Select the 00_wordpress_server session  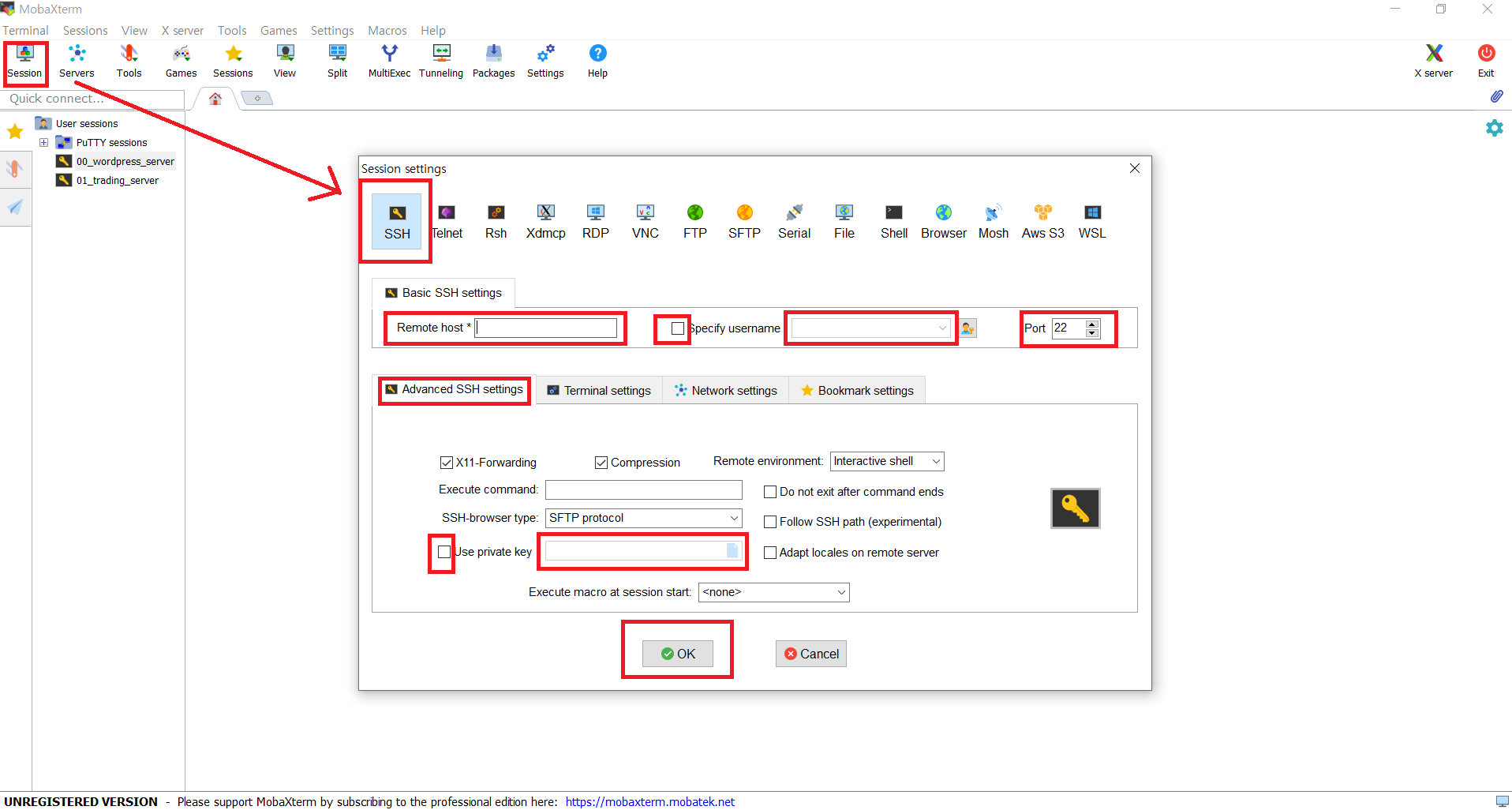pyautogui.click(x=115, y=162)
